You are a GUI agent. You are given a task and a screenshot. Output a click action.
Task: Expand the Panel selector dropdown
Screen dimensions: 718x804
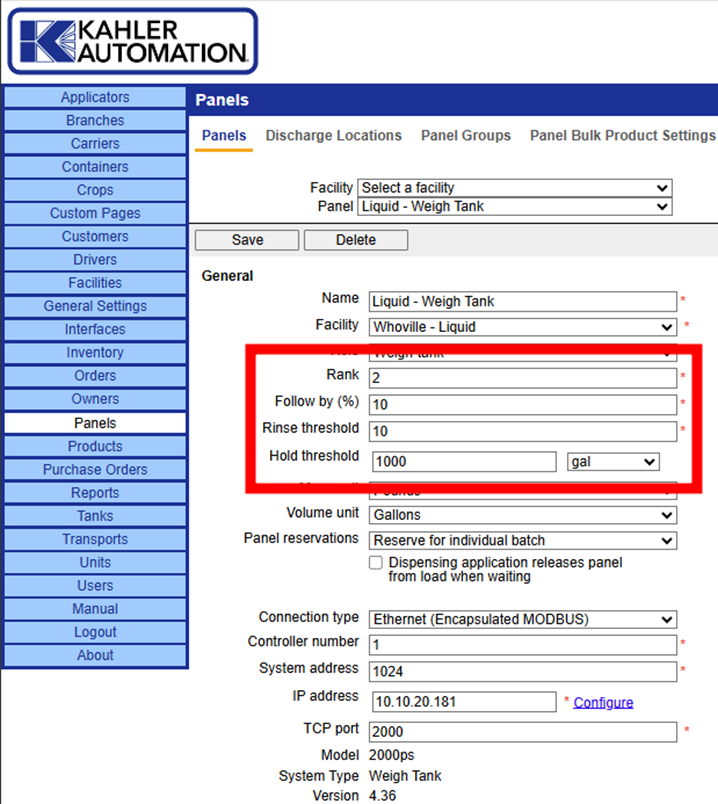click(x=514, y=206)
